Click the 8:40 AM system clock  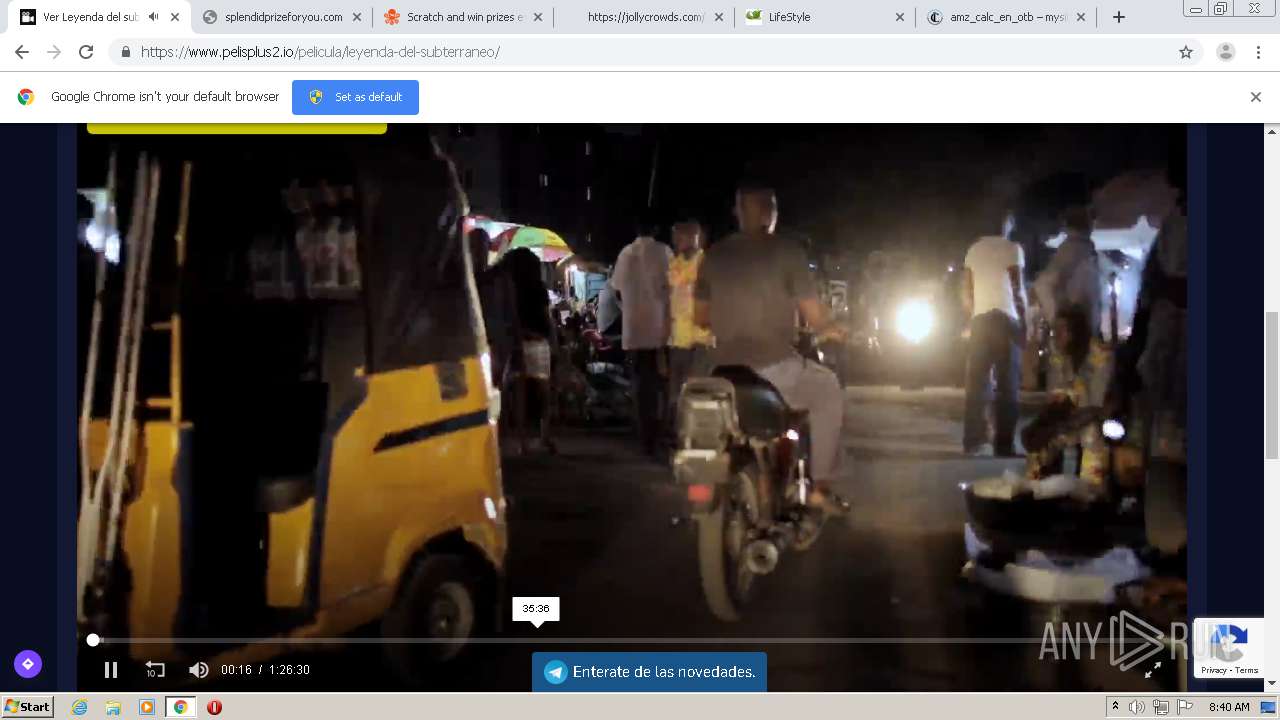(x=1229, y=707)
